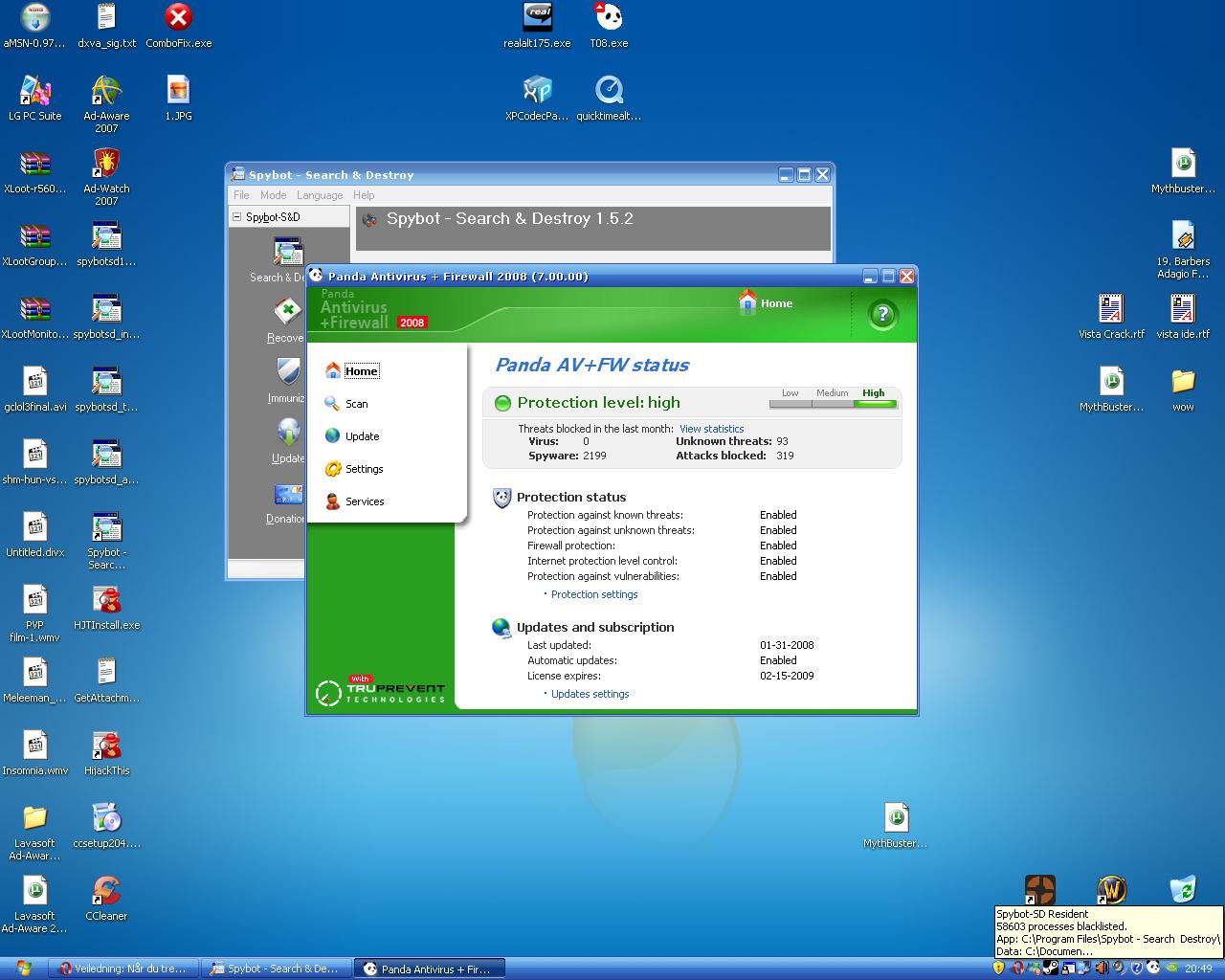Select the Immunize shield in Spybot sidebar

pyautogui.click(x=288, y=372)
